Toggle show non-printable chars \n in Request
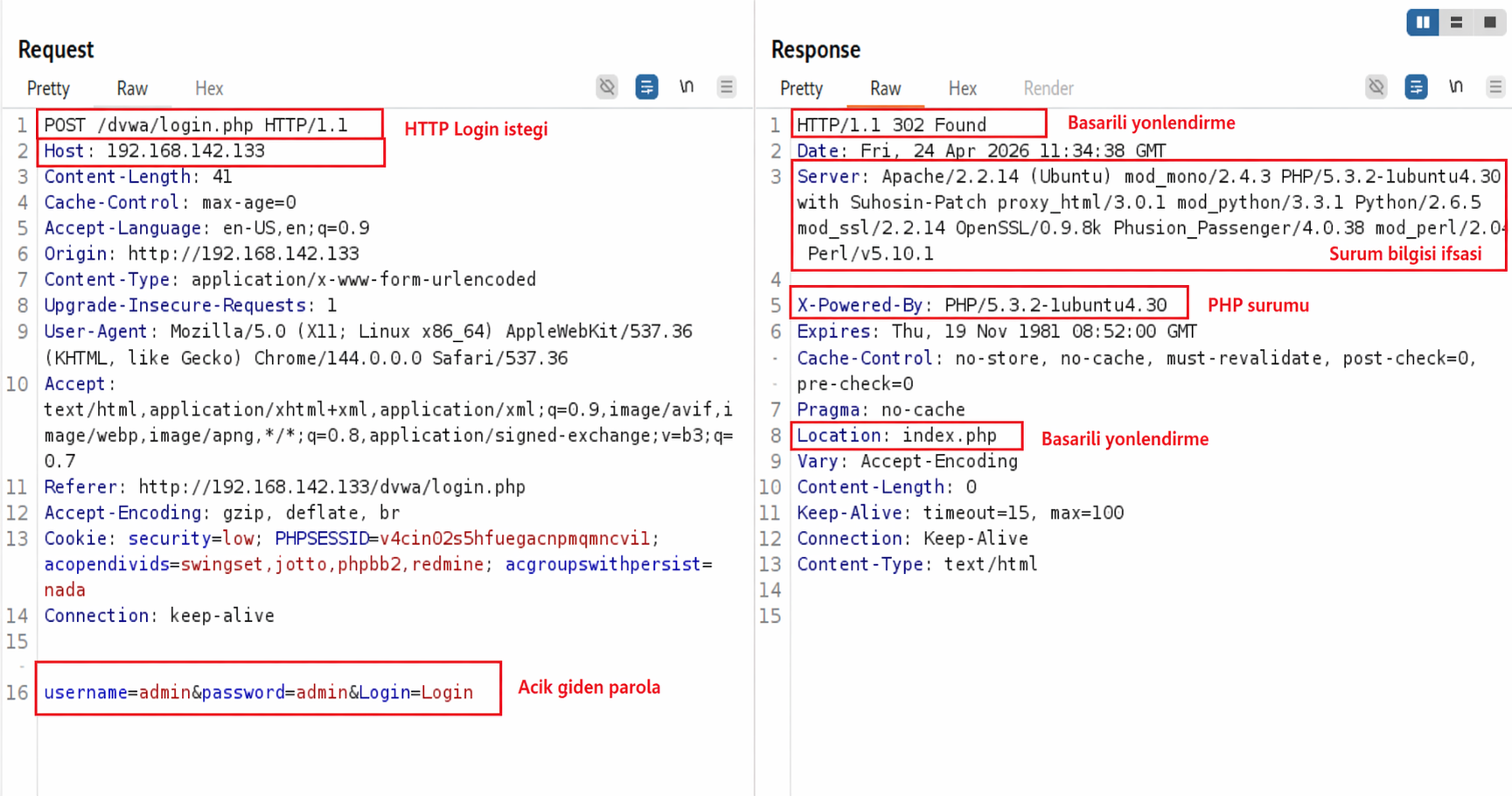The image size is (1512, 796). (686, 87)
